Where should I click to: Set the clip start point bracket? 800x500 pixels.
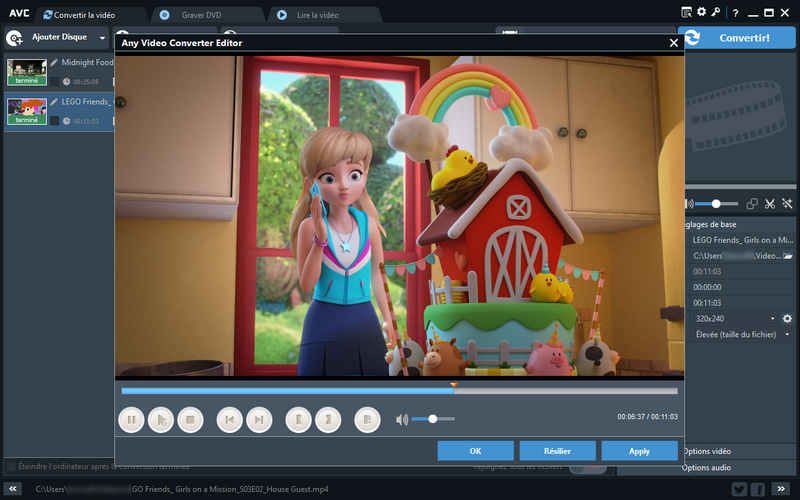click(x=298, y=420)
